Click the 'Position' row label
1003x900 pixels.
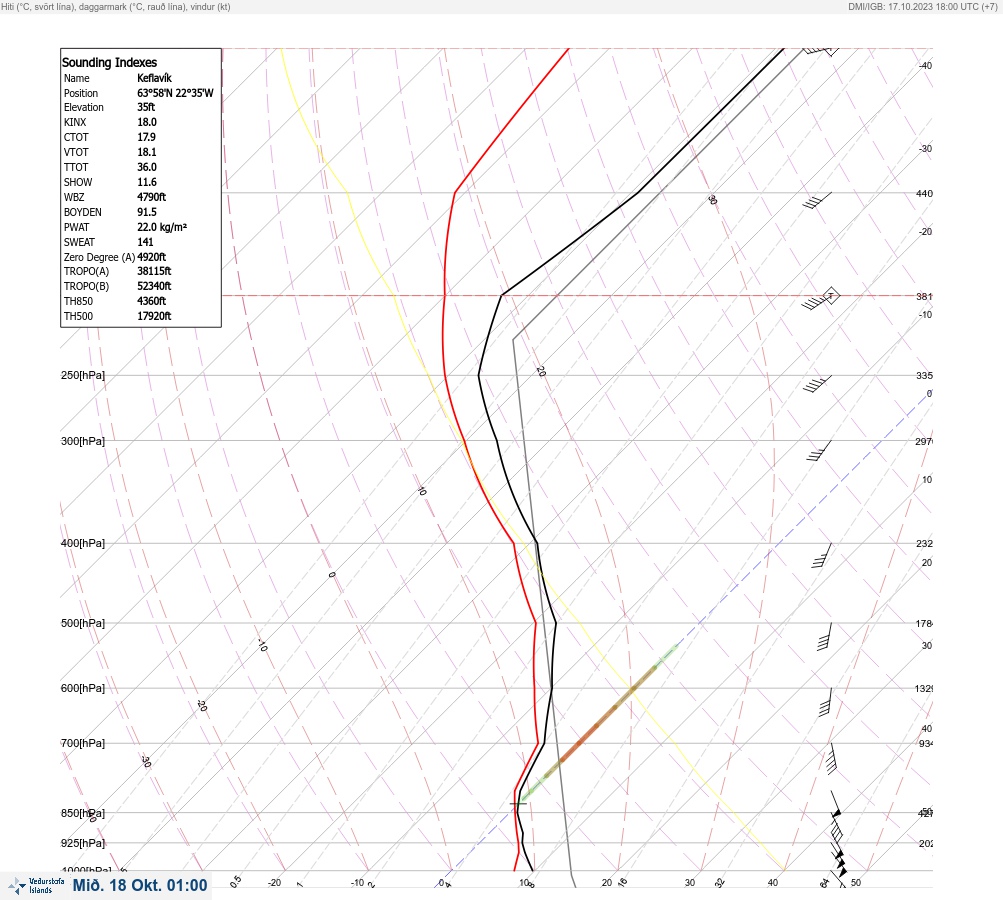pyautogui.click(x=81, y=93)
